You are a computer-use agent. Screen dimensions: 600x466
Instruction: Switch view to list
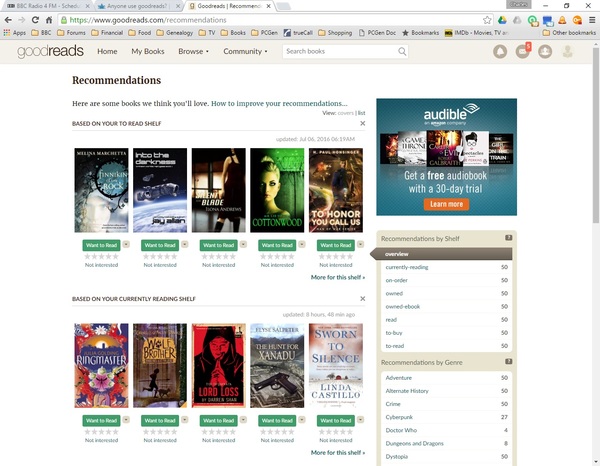(361, 113)
